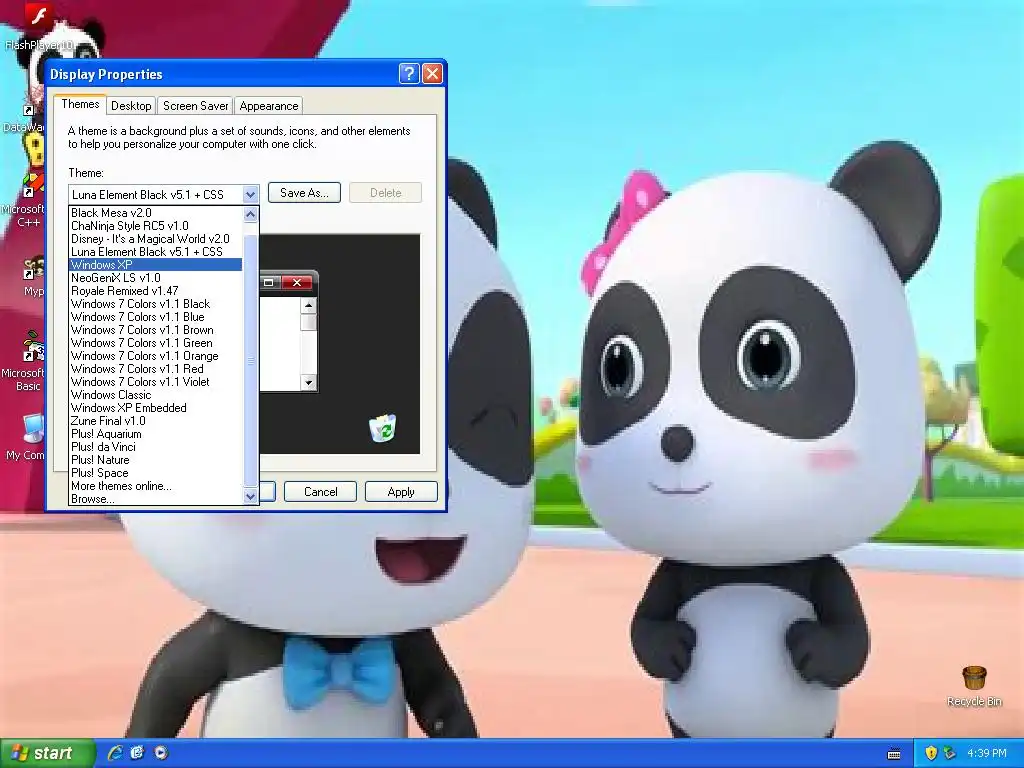The height and width of the screenshot is (768, 1024).
Task: Select Plus! da Vinci theme
Action: pyautogui.click(x=155, y=448)
